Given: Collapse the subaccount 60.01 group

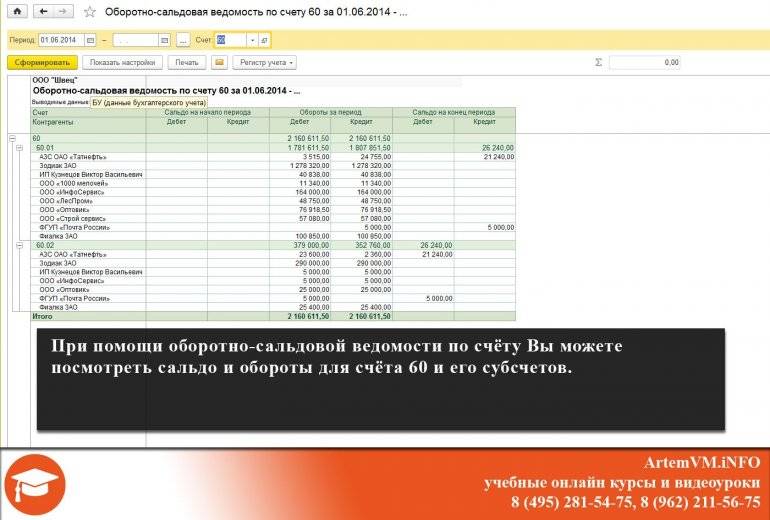Looking at the screenshot, I should [20, 147].
